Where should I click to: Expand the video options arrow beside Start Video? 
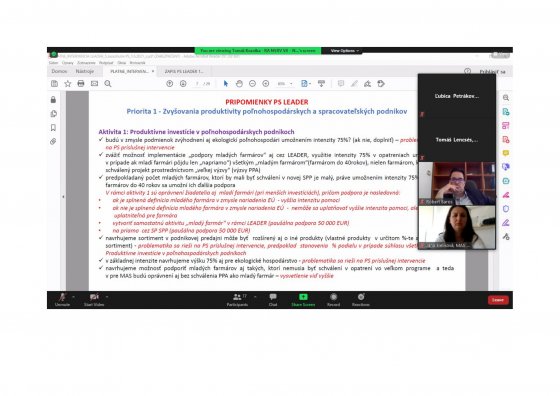[x=107, y=297]
